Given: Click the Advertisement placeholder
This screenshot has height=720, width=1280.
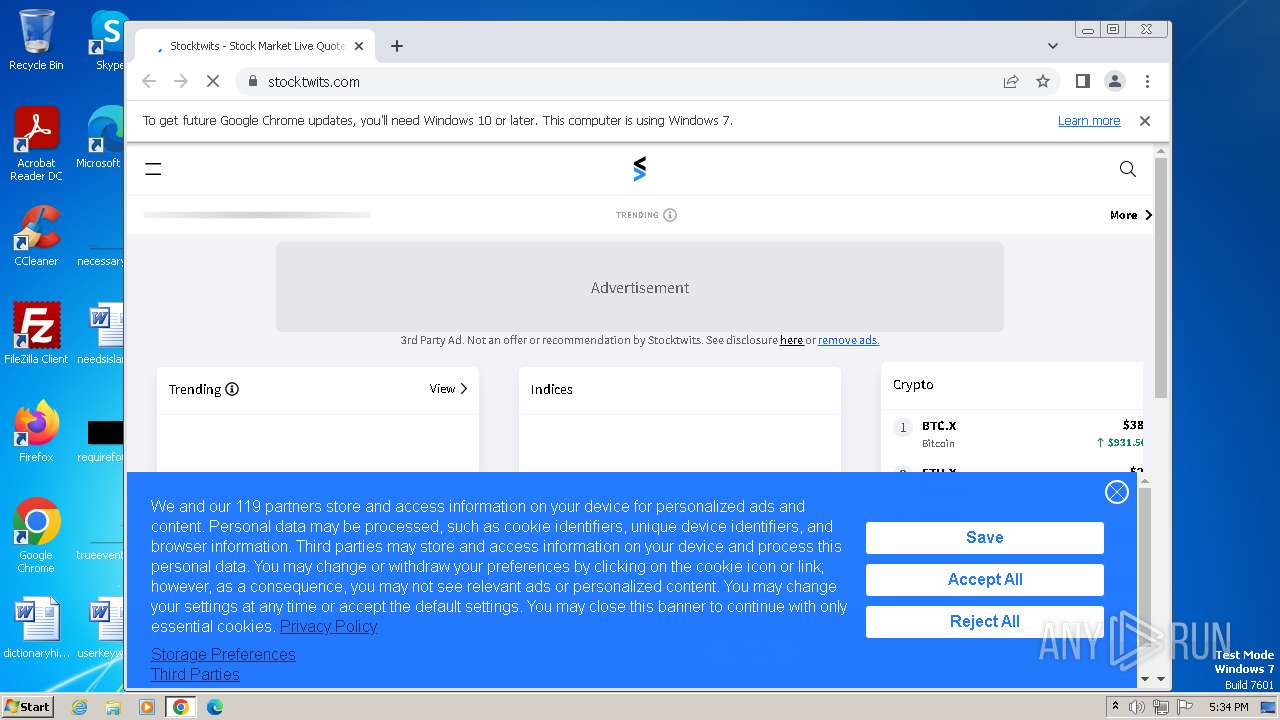Looking at the screenshot, I should point(640,287).
